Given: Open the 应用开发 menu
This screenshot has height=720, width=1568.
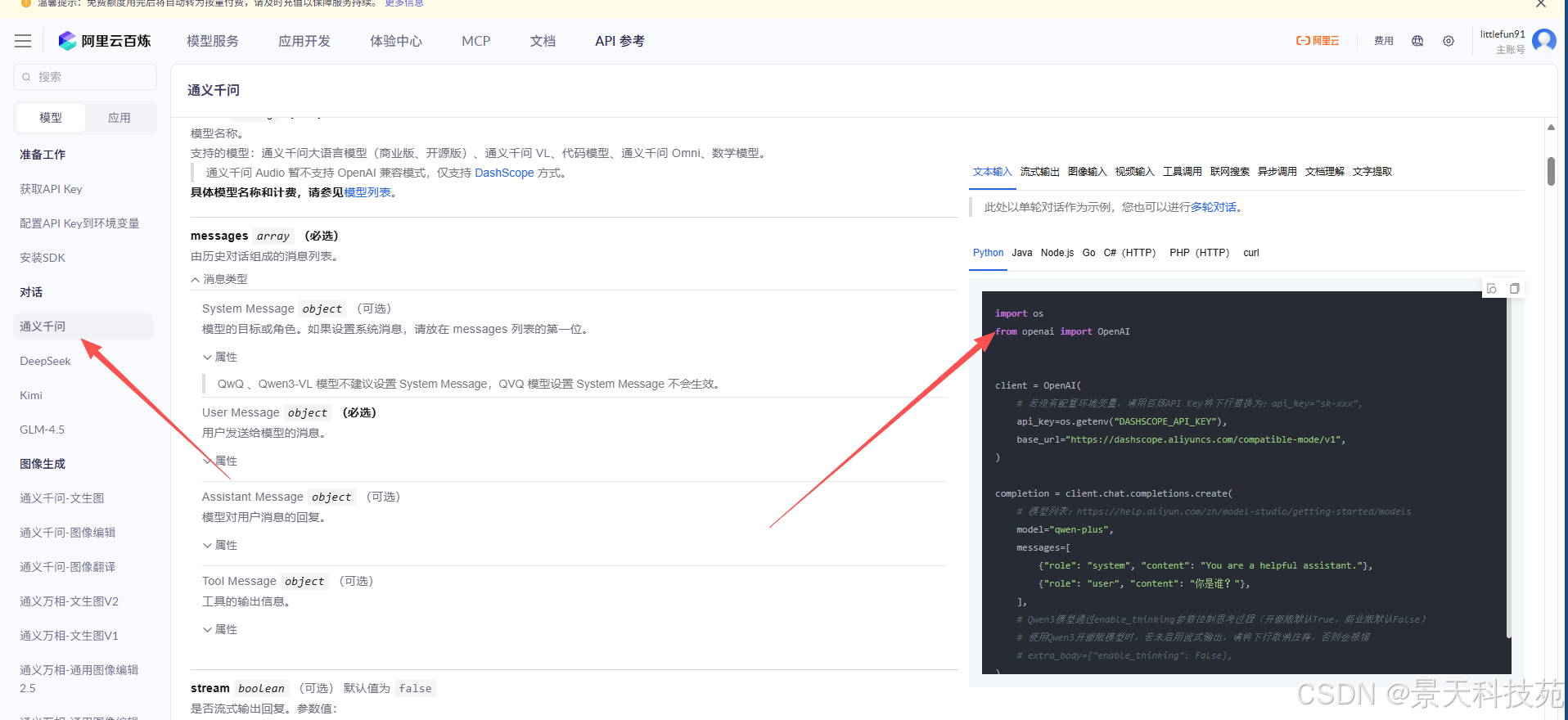Looking at the screenshot, I should (304, 41).
